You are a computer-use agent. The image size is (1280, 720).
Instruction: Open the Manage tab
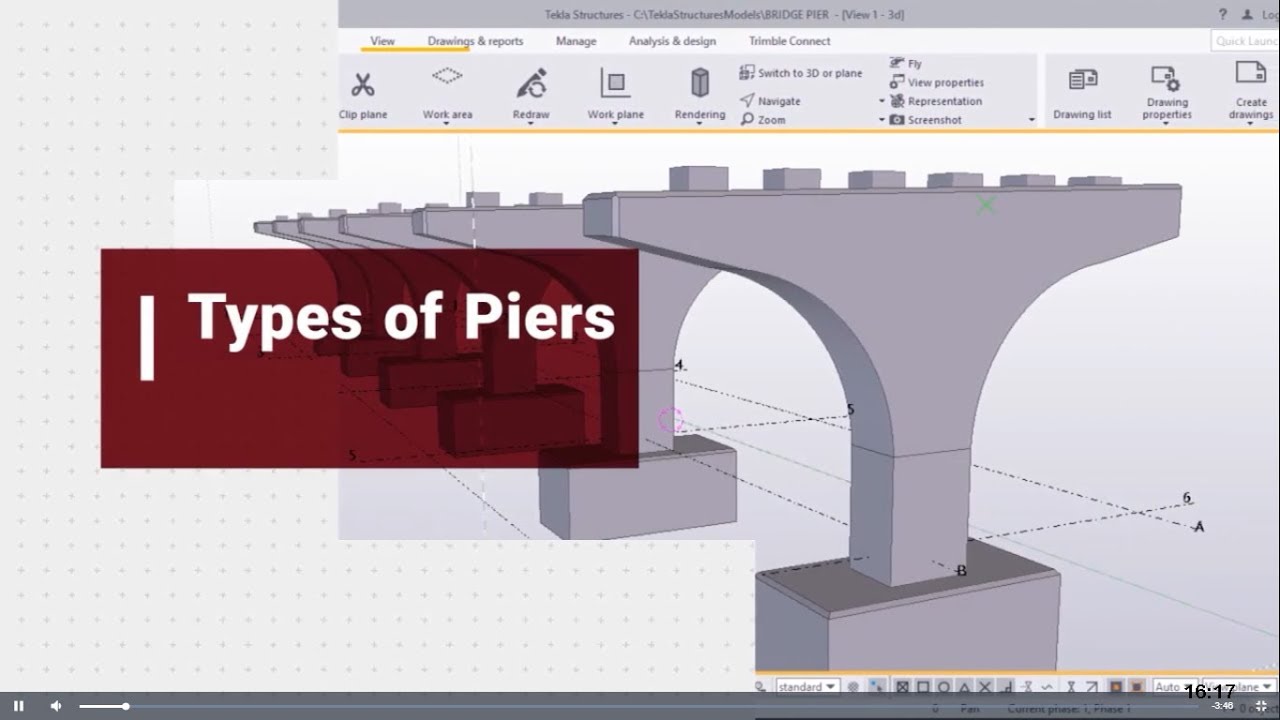(x=576, y=41)
